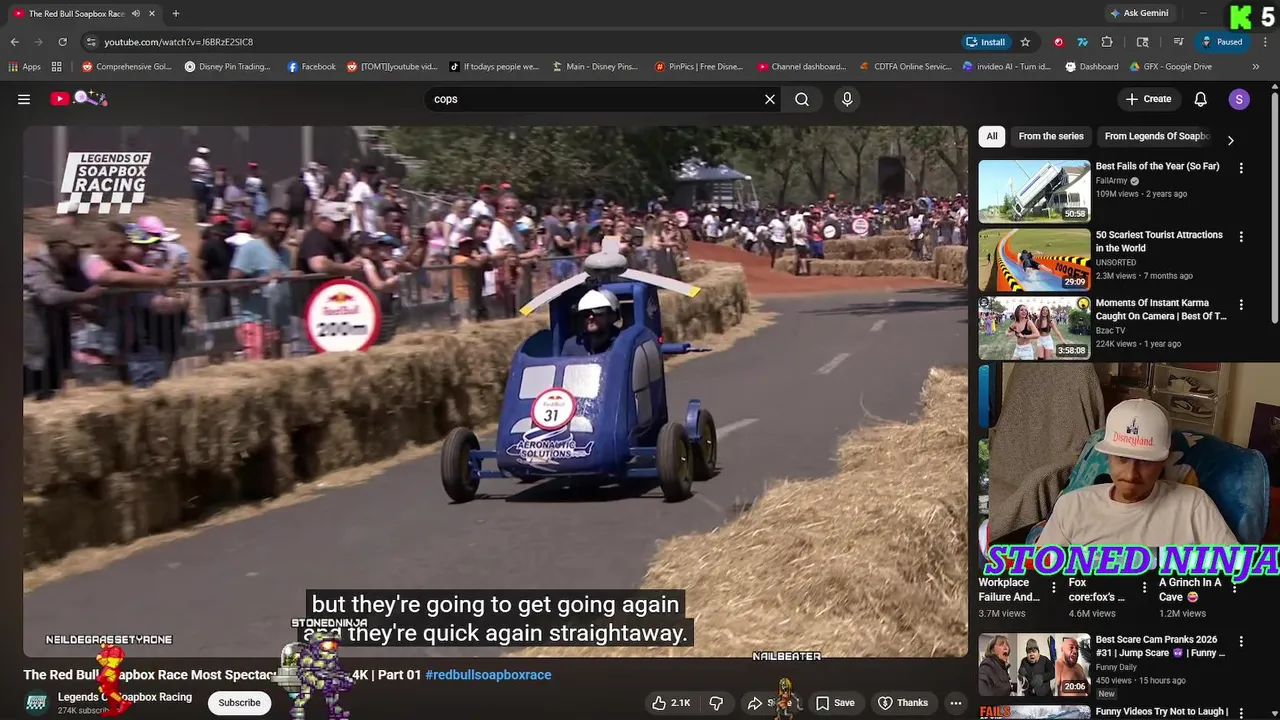Open the invideo AI bookmark
The height and width of the screenshot is (720, 1280).
pyautogui.click(x=1007, y=67)
